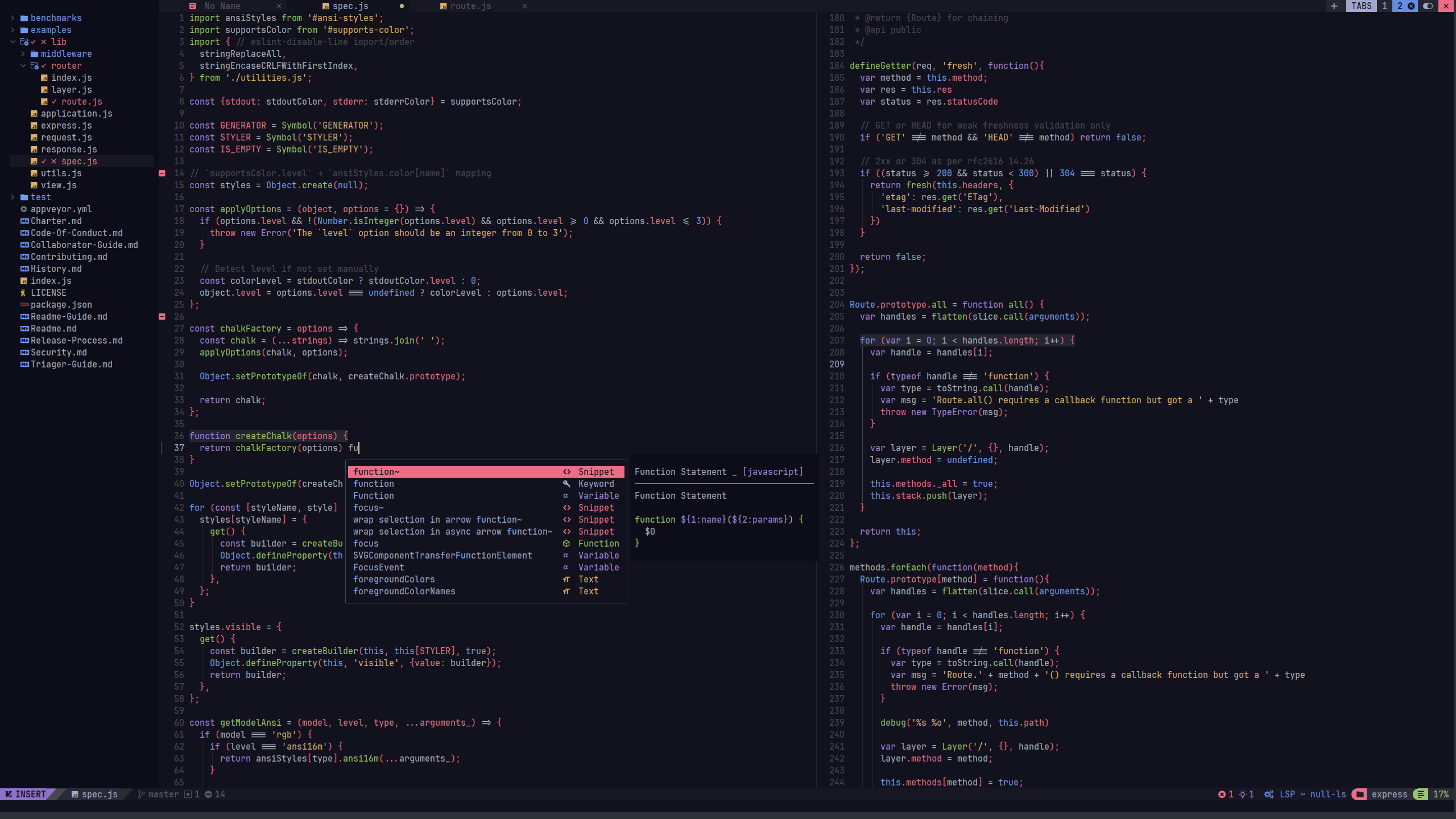Click the error diagnostics icon
Screen dimensions: 1456x819
pyautogui.click(x=1222, y=795)
